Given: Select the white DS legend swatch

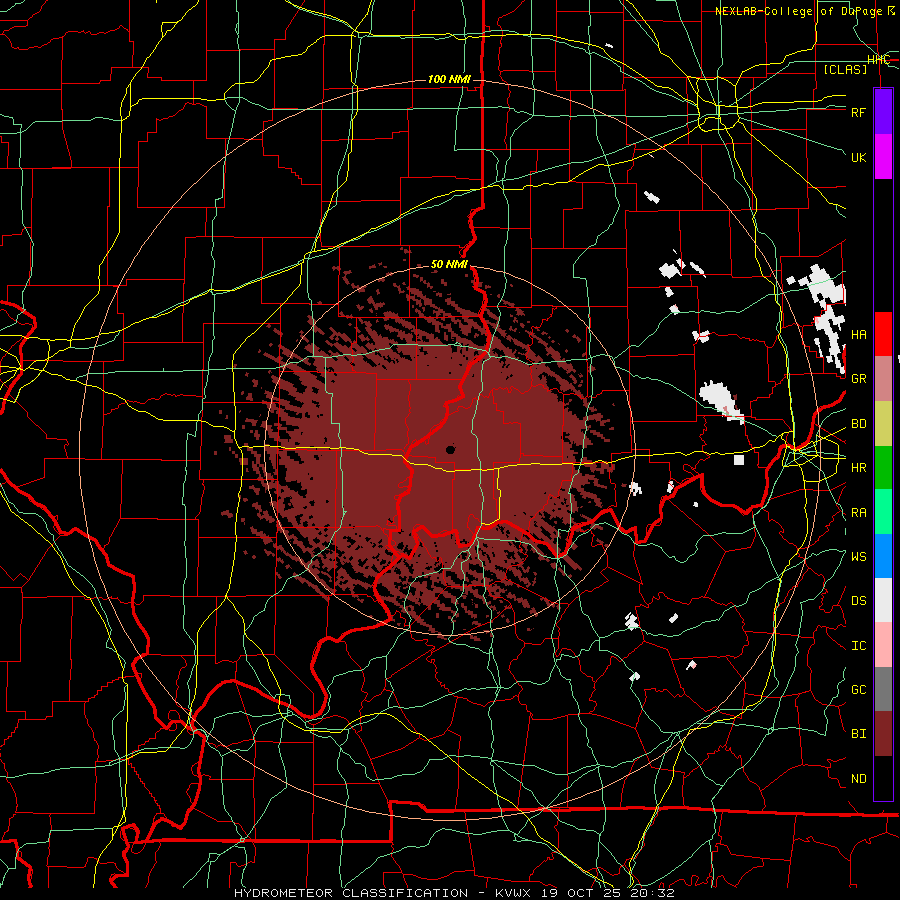Looking at the screenshot, I should [883, 600].
